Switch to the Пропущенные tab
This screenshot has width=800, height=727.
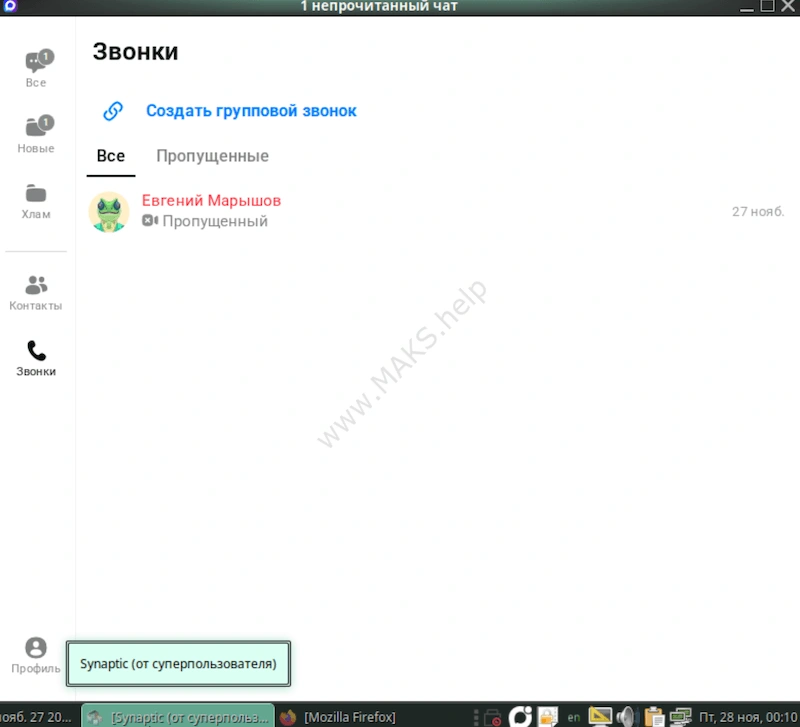point(212,156)
